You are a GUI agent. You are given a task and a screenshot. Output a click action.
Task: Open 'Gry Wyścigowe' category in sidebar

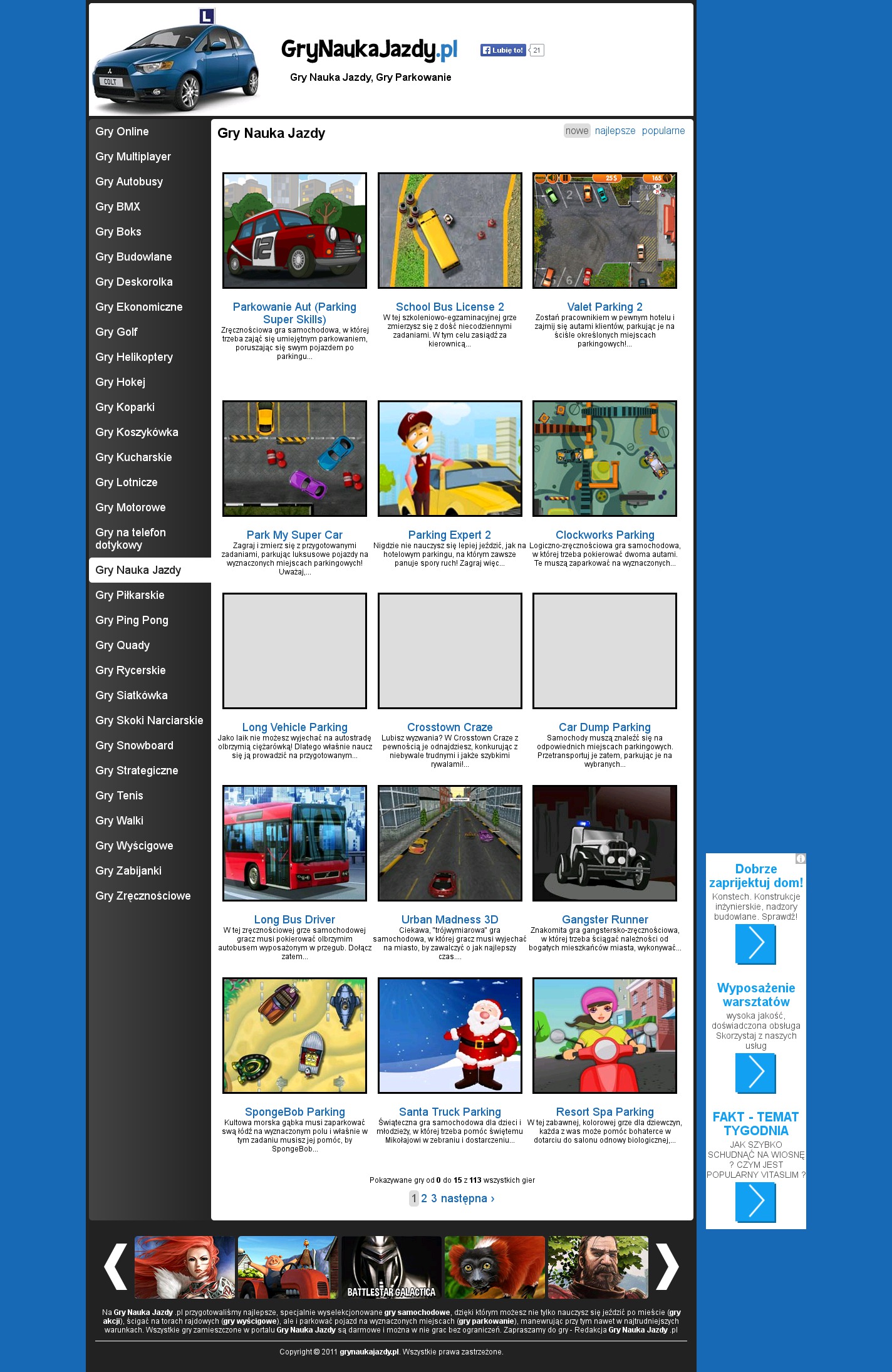(134, 846)
